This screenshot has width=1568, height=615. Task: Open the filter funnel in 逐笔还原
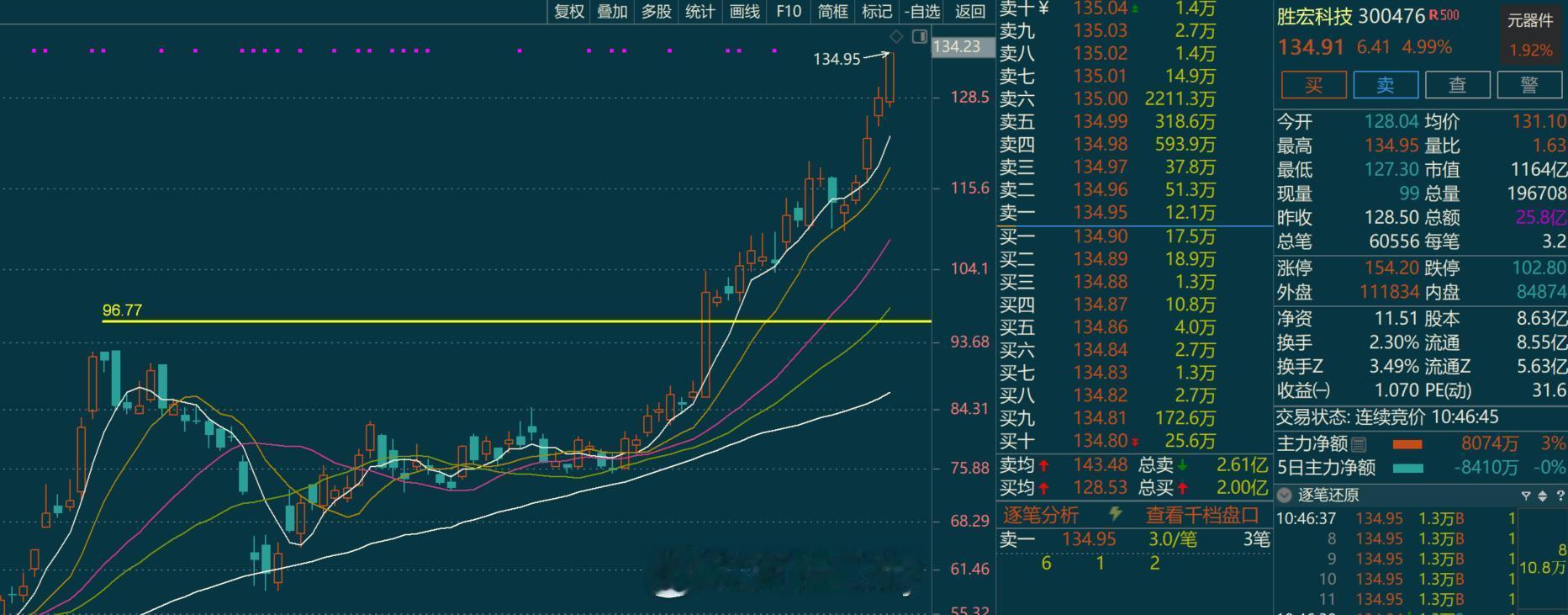click(1526, 496)
